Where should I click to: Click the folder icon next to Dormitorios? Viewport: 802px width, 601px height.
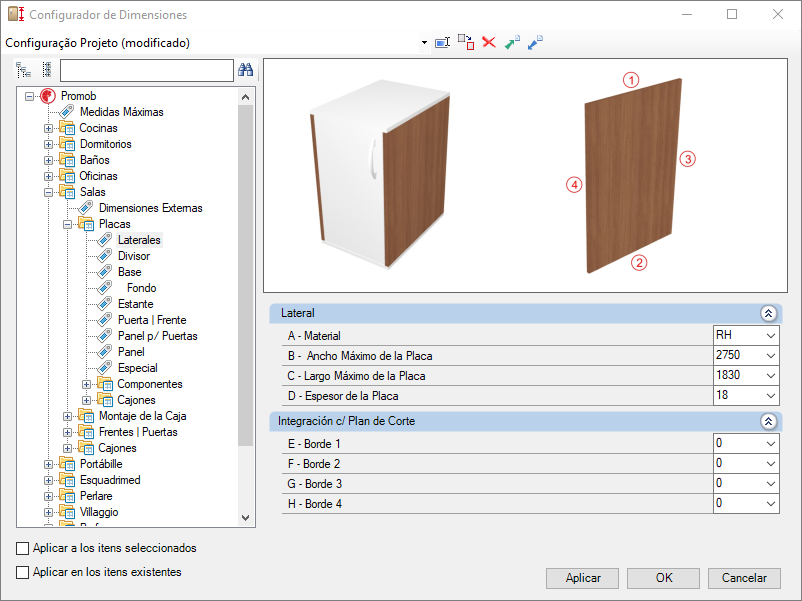[x=67, y=144]
